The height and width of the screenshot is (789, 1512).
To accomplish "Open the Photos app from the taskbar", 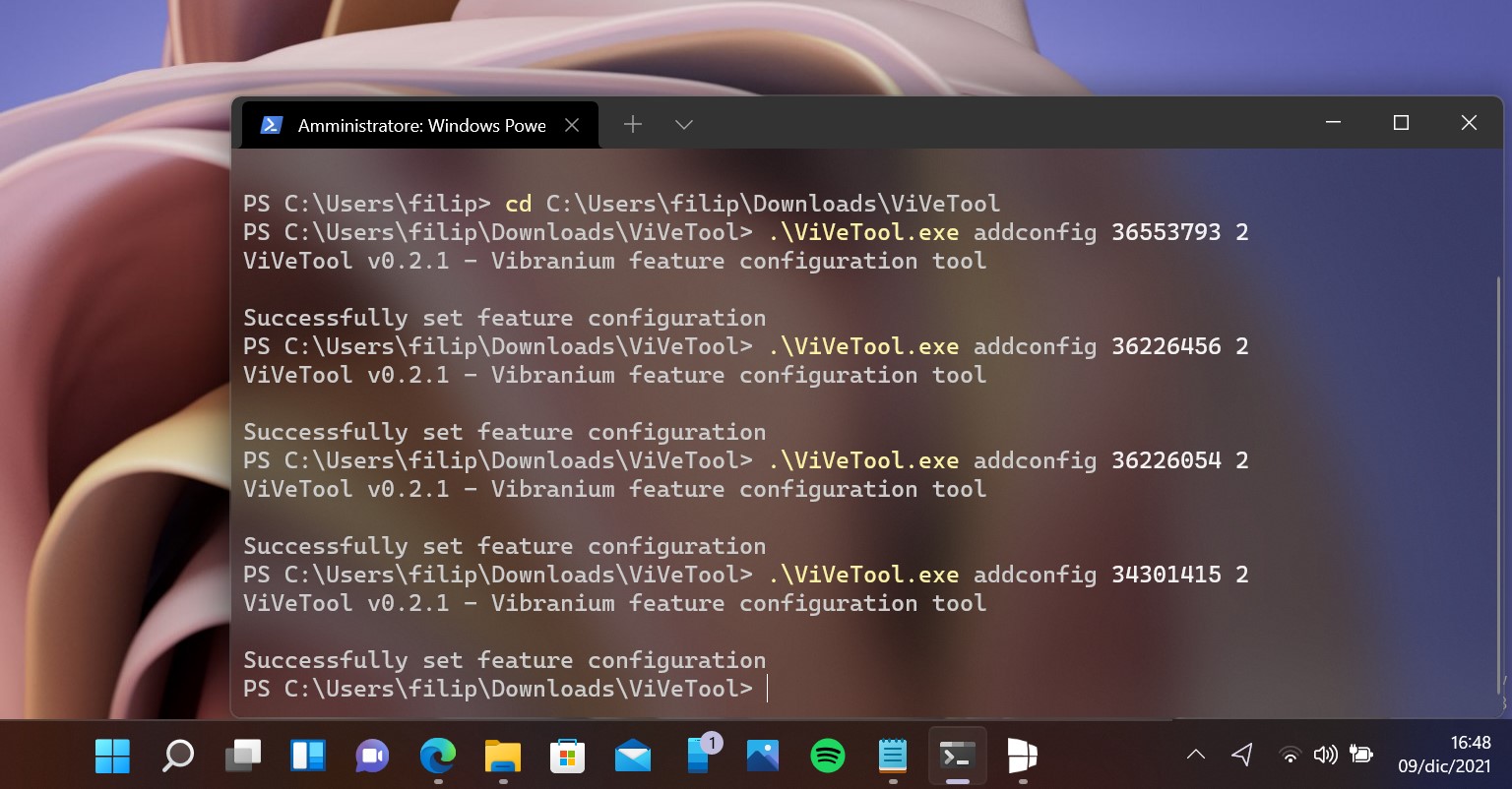I will coord(763,756).
